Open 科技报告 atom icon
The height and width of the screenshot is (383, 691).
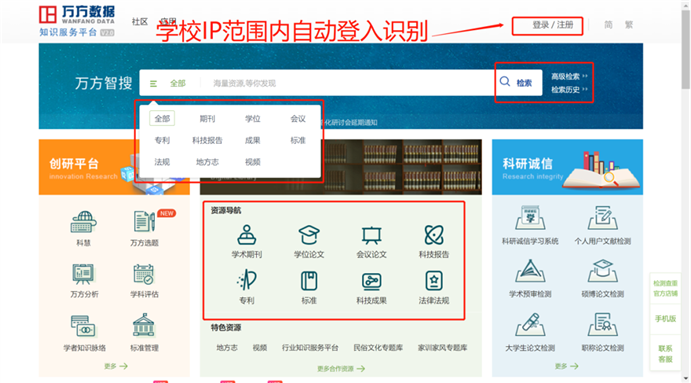pos(434,235)
